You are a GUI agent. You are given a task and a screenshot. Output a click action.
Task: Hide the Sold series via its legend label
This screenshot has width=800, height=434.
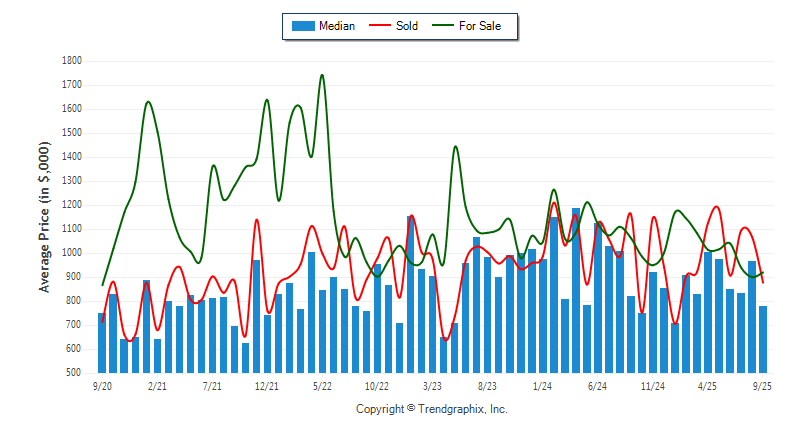[x=408, y=26]
